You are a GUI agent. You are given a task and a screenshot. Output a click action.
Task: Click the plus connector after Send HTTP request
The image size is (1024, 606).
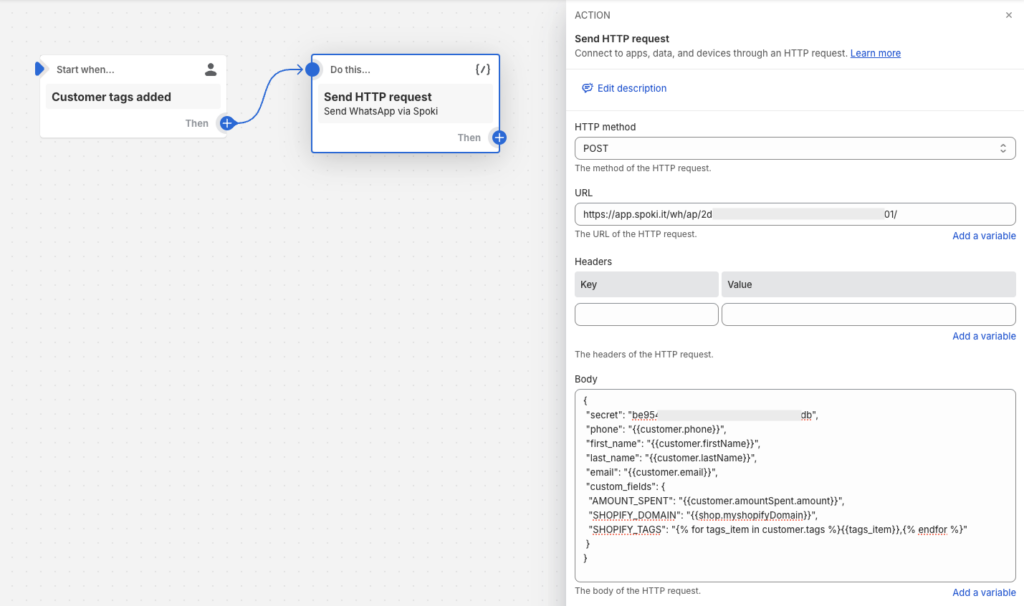coord(499,138)
